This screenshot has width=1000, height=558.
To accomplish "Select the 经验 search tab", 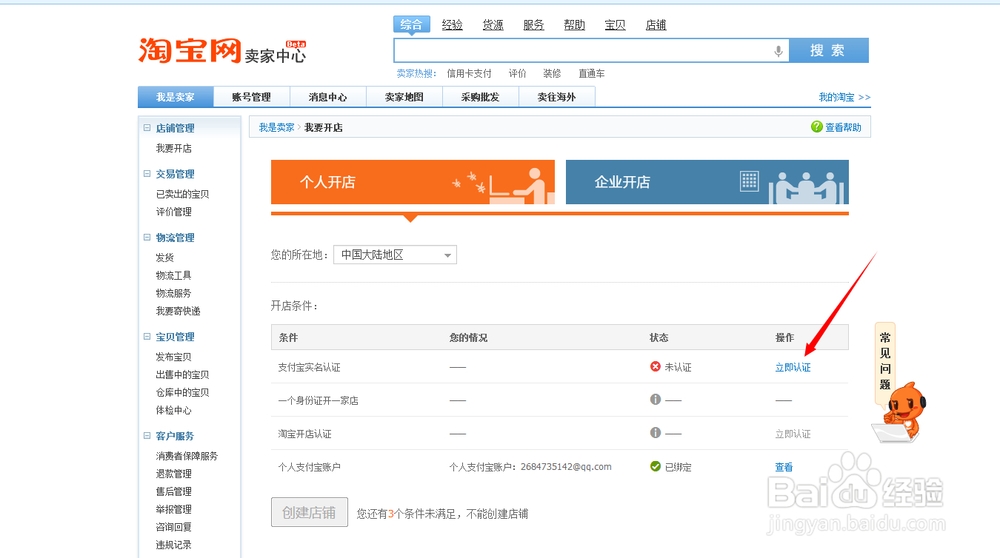I will click(x=452, y=25).
